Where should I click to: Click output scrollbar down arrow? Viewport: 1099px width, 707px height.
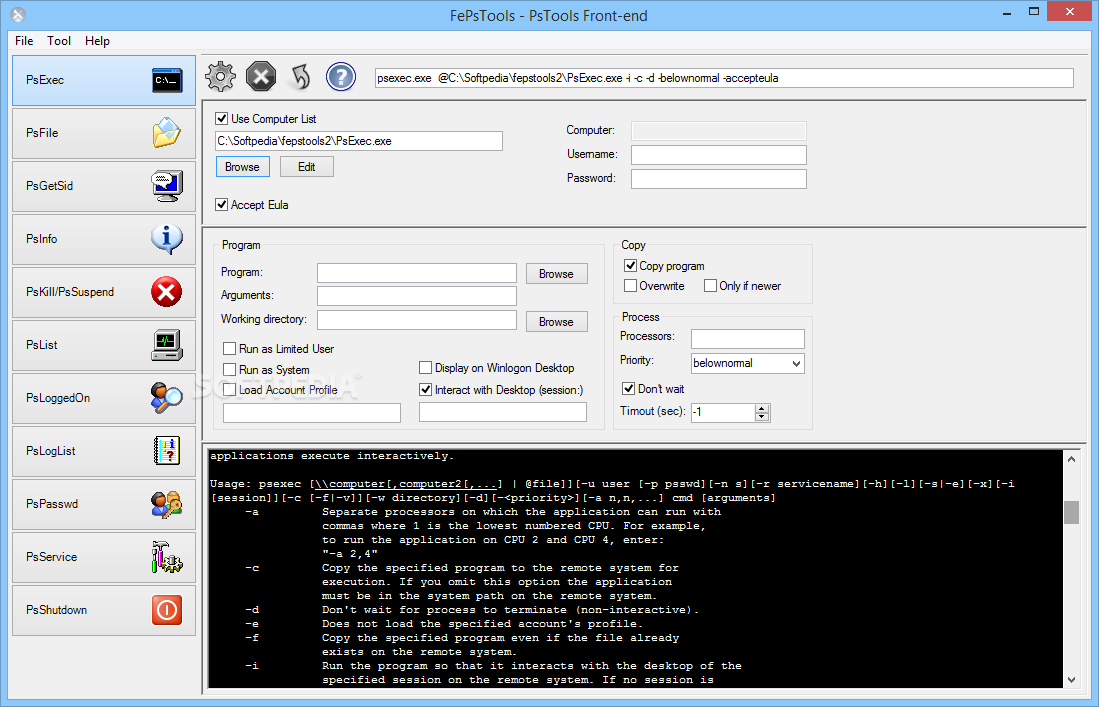1071,680
